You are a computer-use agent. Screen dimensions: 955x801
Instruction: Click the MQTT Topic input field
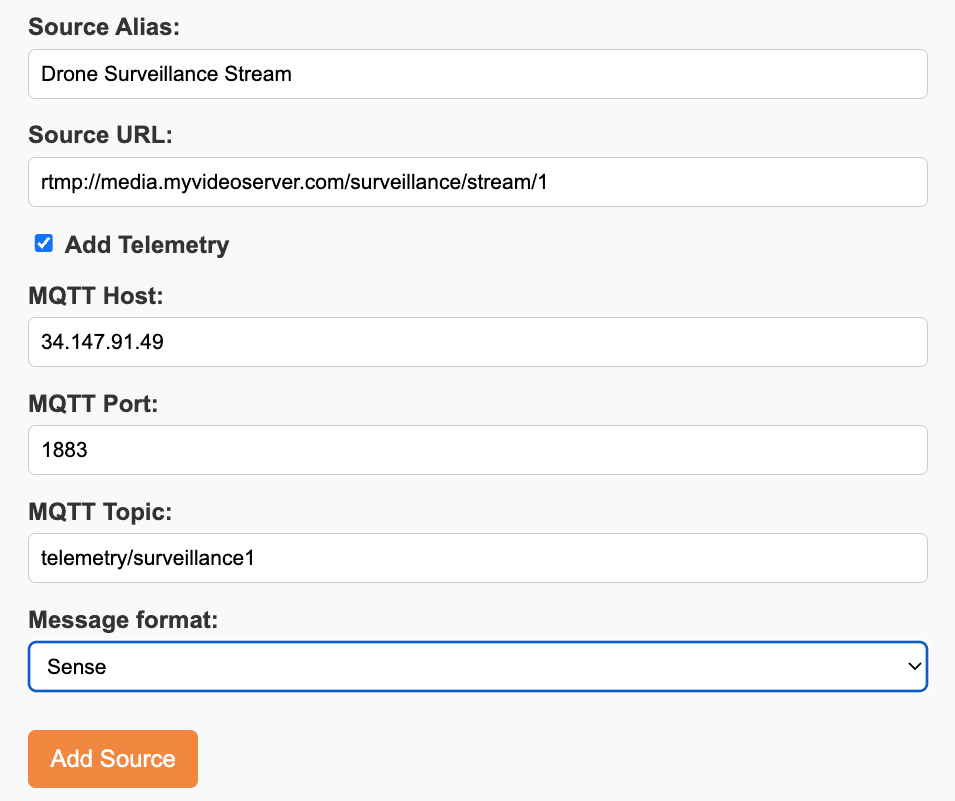coord(478,558)
